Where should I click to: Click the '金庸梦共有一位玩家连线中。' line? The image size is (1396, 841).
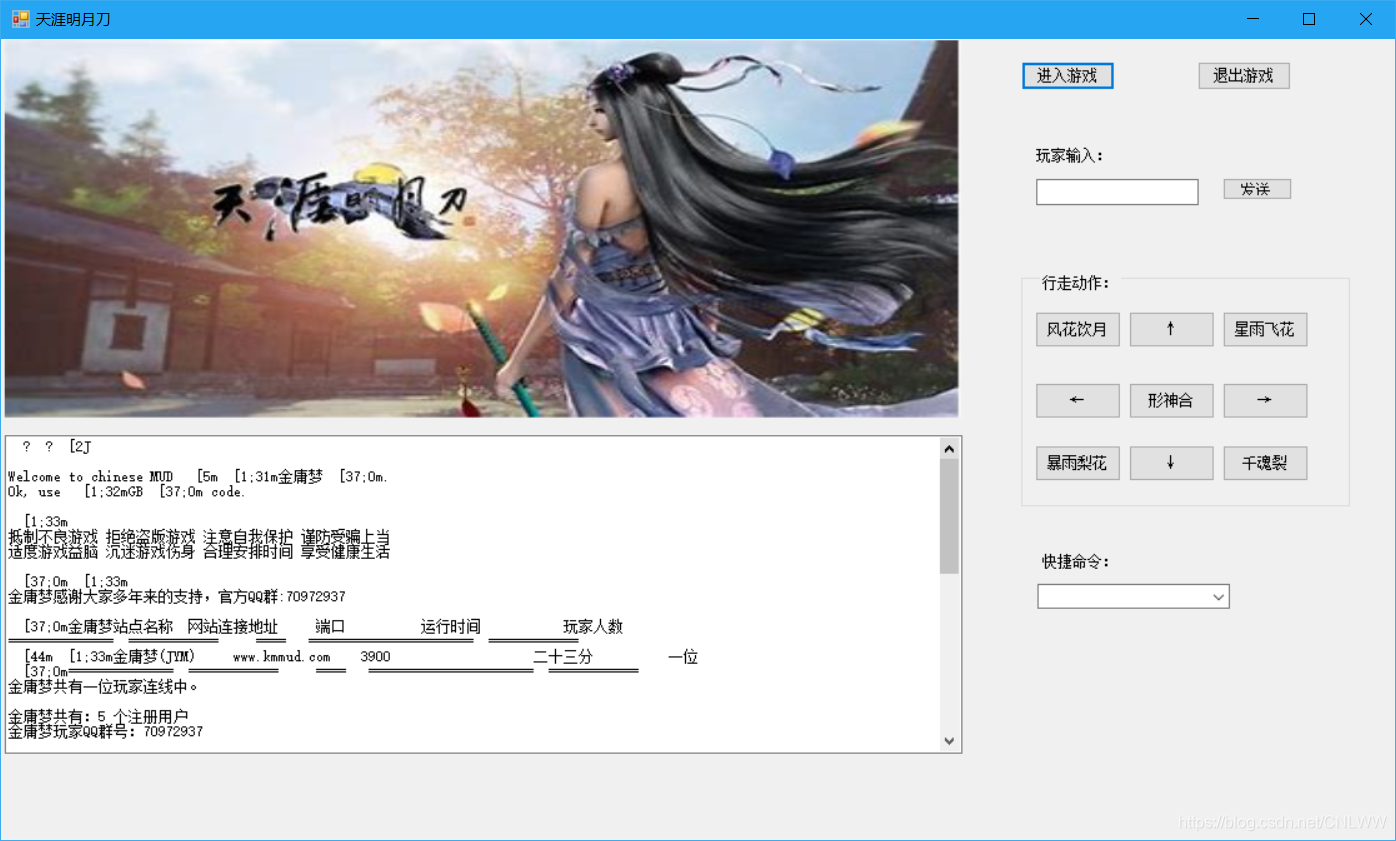pyautogui.click(x=104, y=687)
